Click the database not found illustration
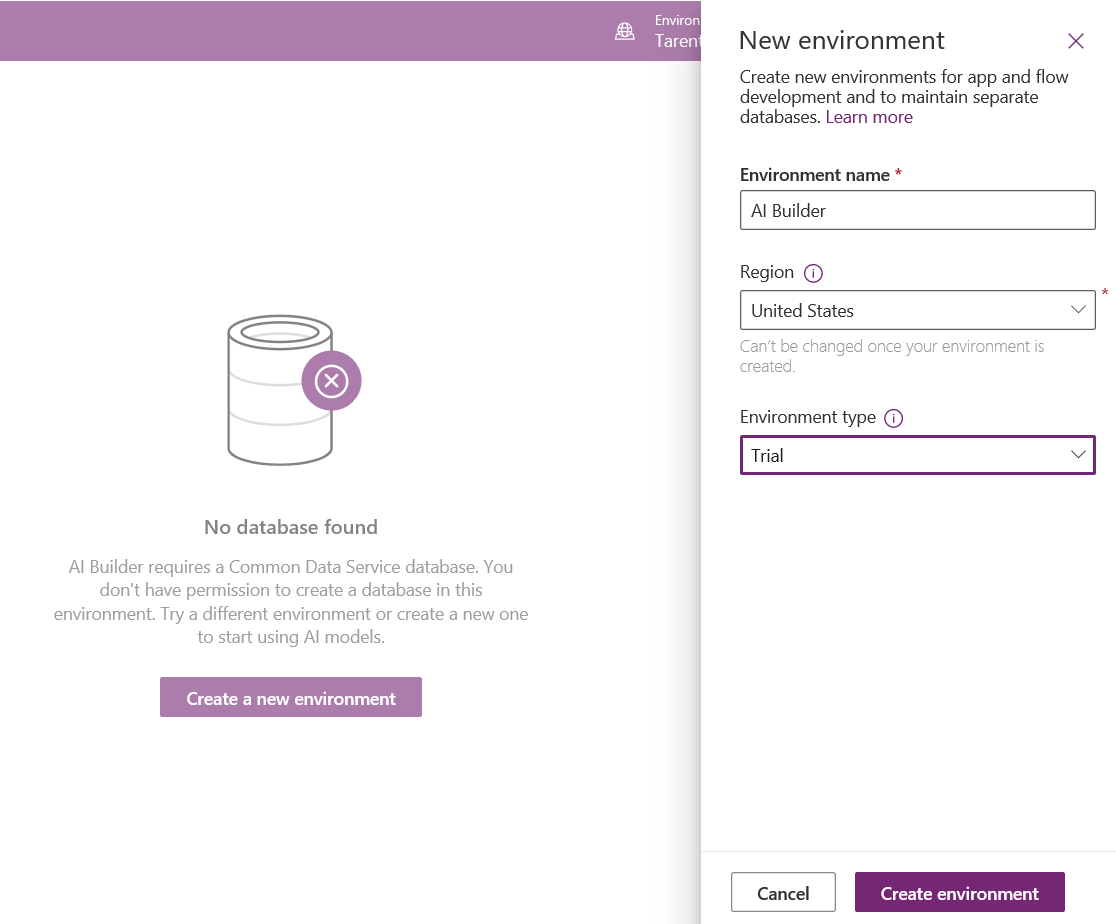The width and height of the screenshot is (1116, 924). point(294,390)
